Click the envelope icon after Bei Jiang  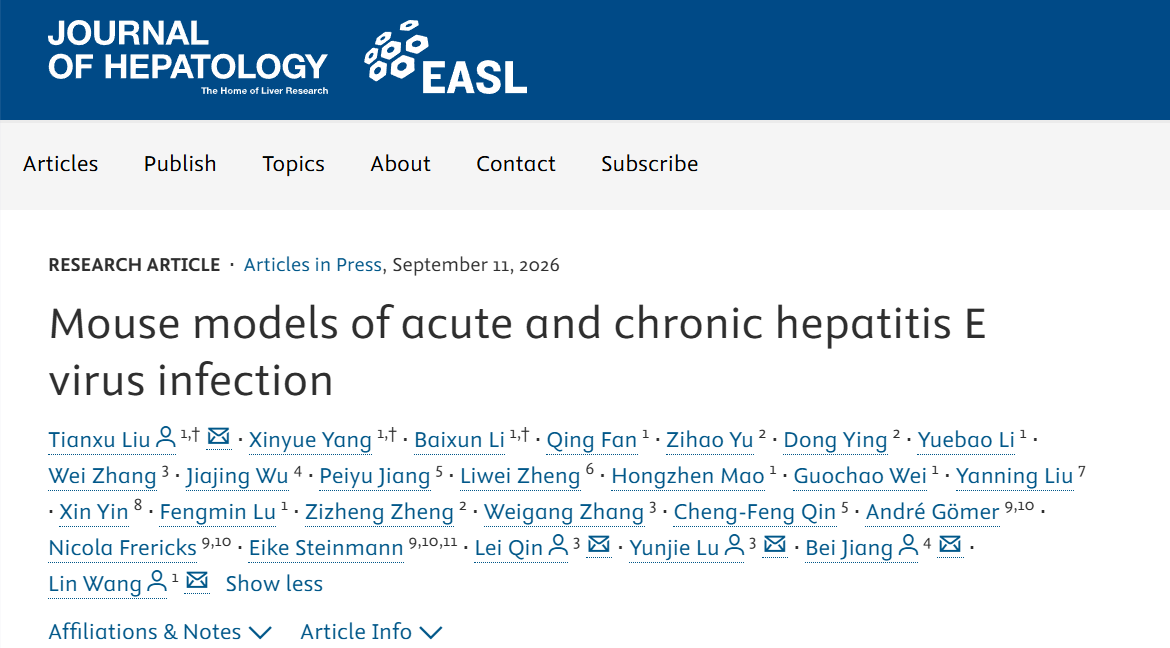click(x=950, y=545)
